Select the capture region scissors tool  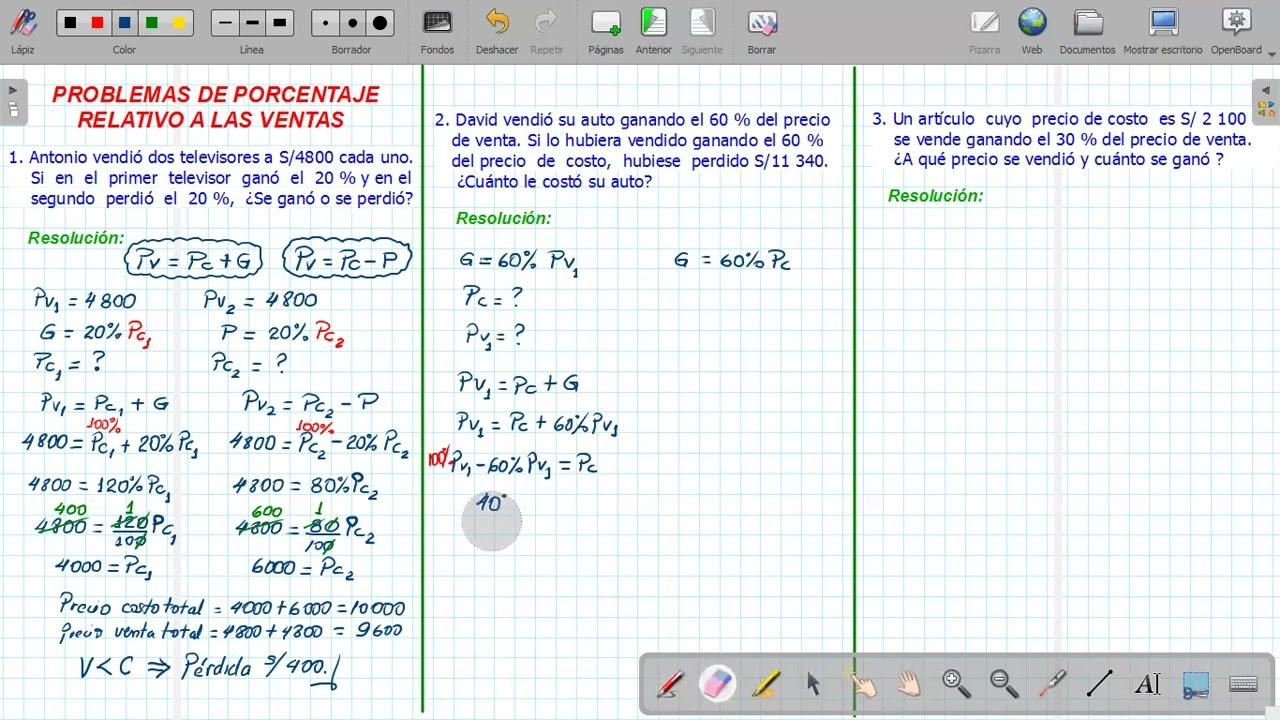1195,684
